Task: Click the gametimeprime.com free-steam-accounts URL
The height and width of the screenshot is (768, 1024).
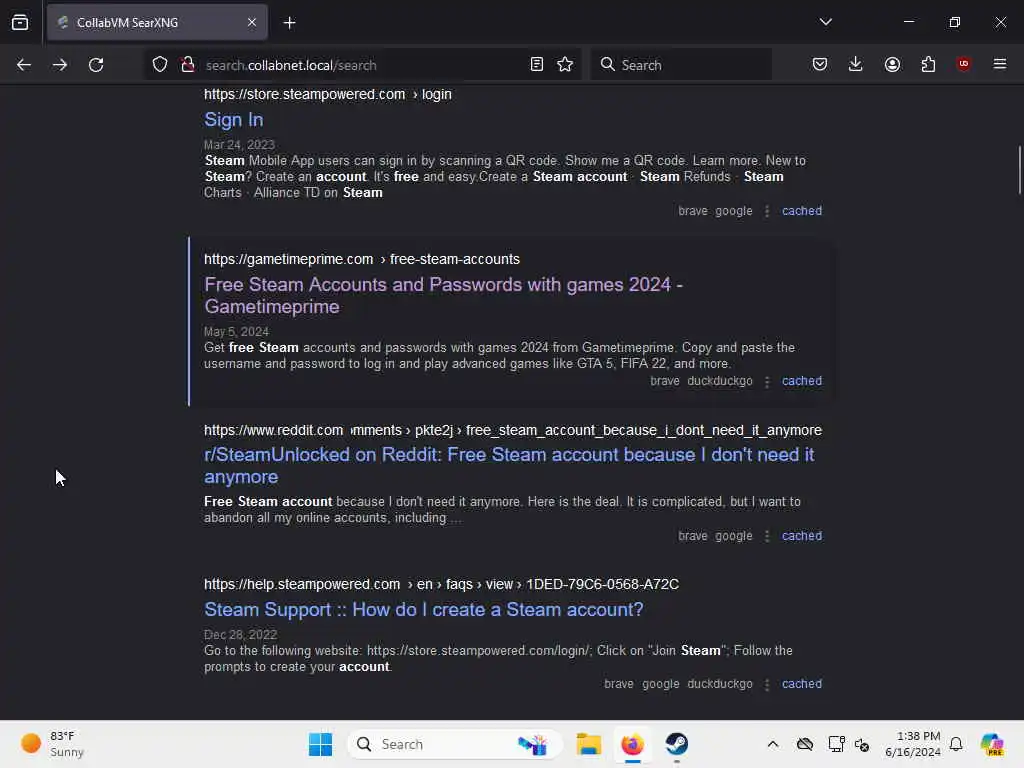Action: point(362,259)
